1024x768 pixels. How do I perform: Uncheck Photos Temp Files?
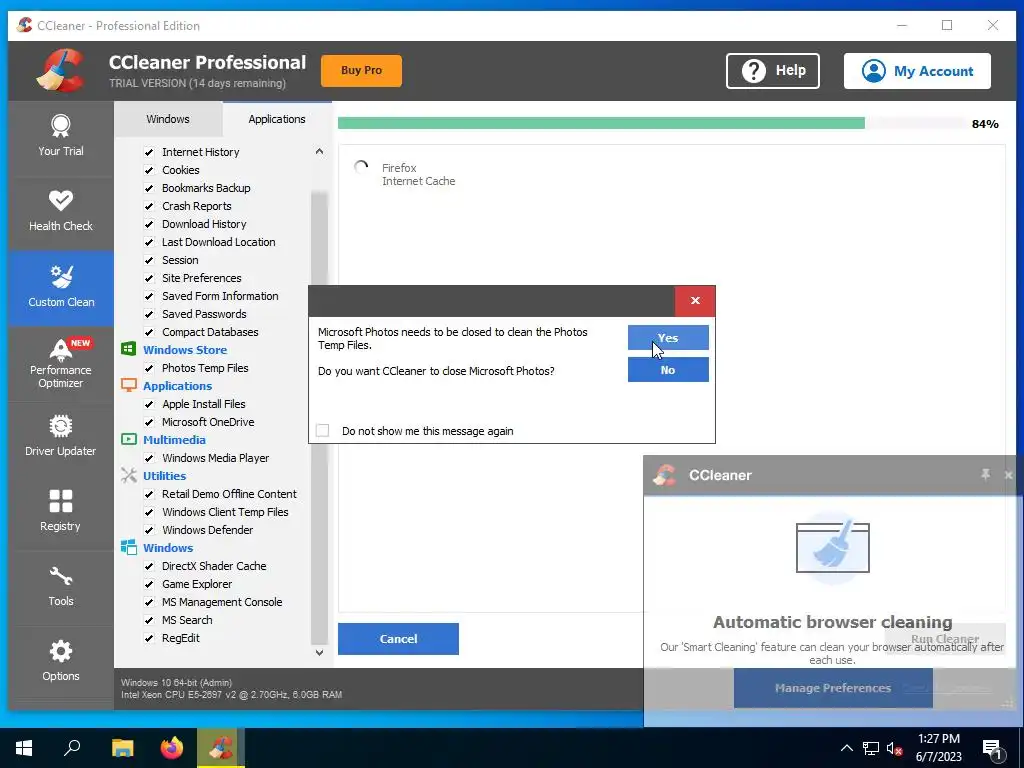click(149, 368)
